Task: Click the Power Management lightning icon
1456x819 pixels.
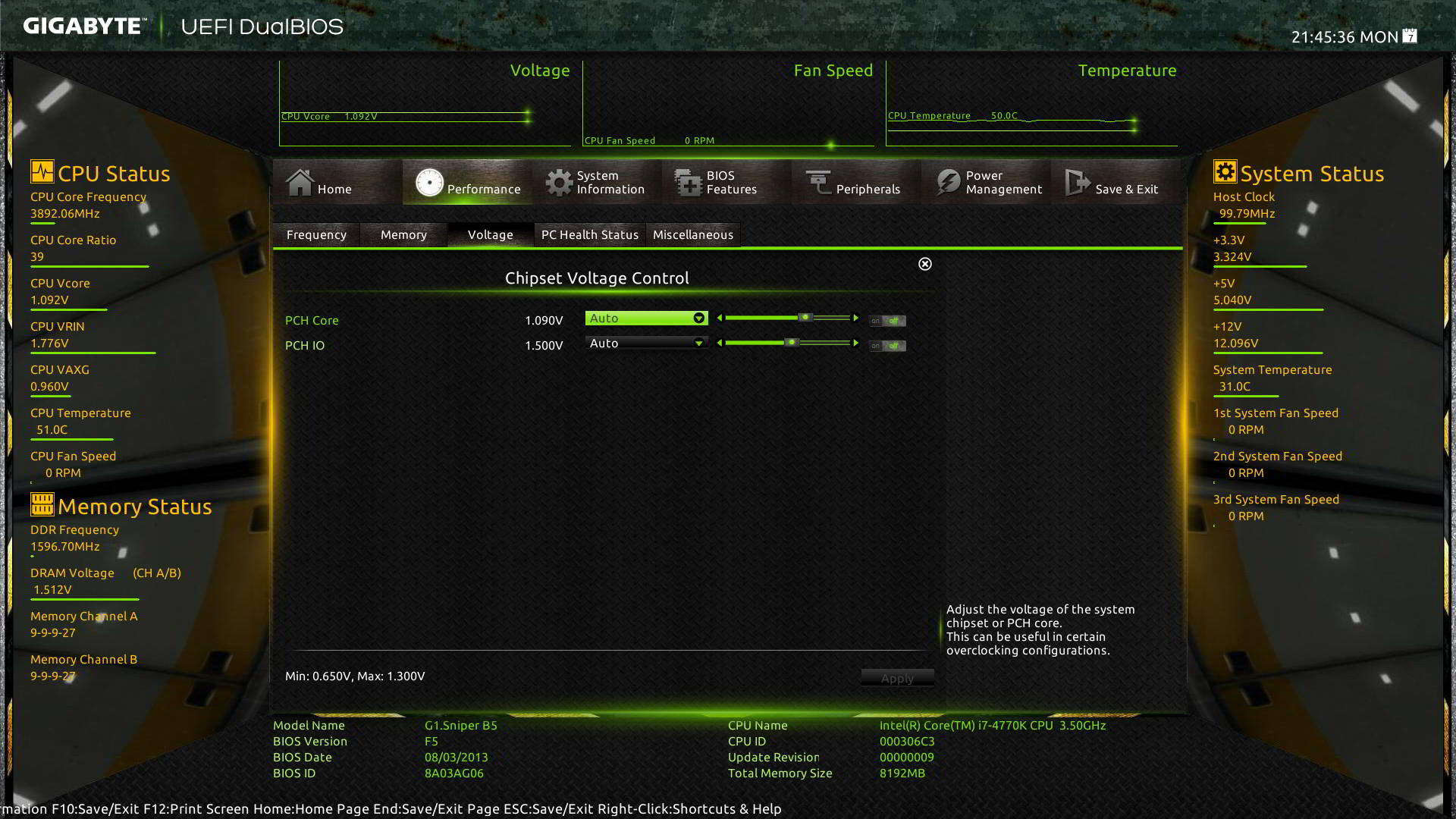Action: tap(948, 182)
